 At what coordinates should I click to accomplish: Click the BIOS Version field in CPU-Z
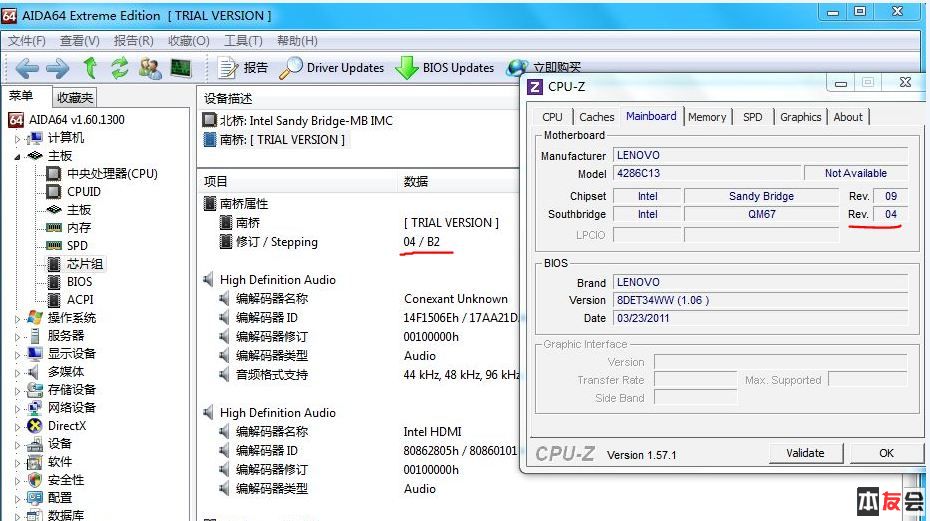coord(760,300)
